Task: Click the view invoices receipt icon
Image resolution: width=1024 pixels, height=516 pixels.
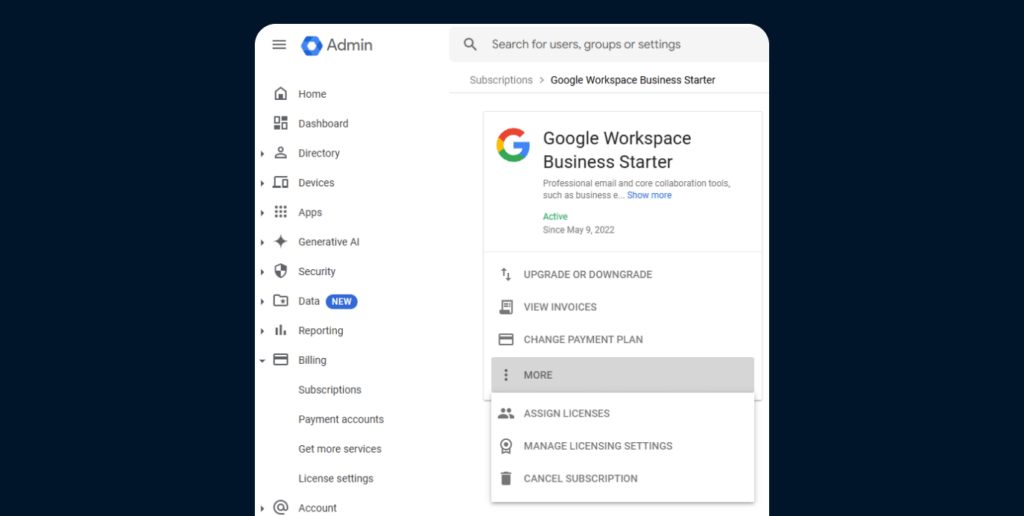Action: [506, 307]
